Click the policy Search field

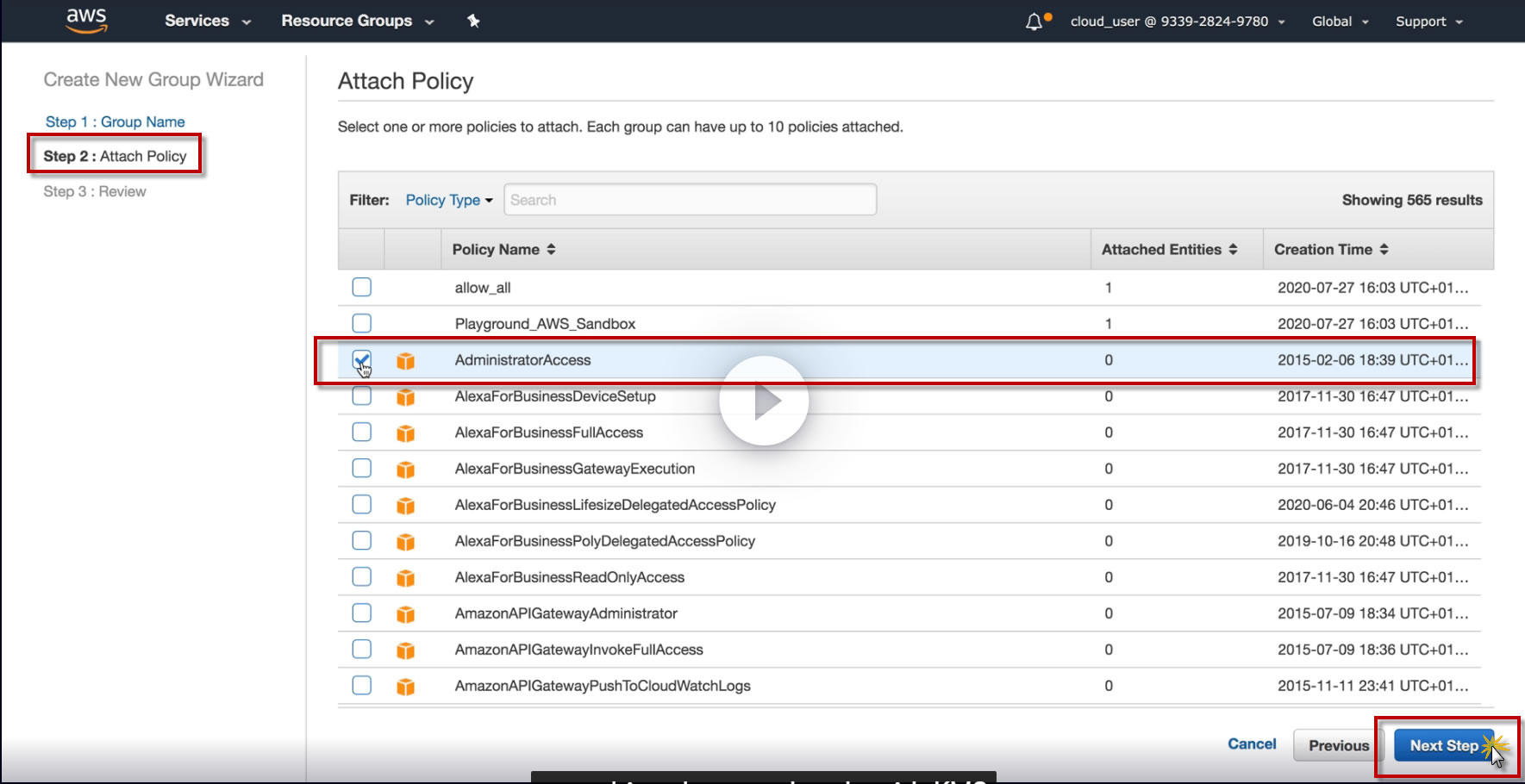(x=690, y=200)
